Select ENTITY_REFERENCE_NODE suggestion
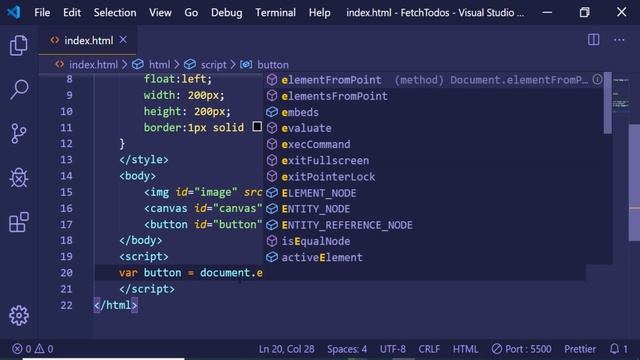 click(434, 225)
